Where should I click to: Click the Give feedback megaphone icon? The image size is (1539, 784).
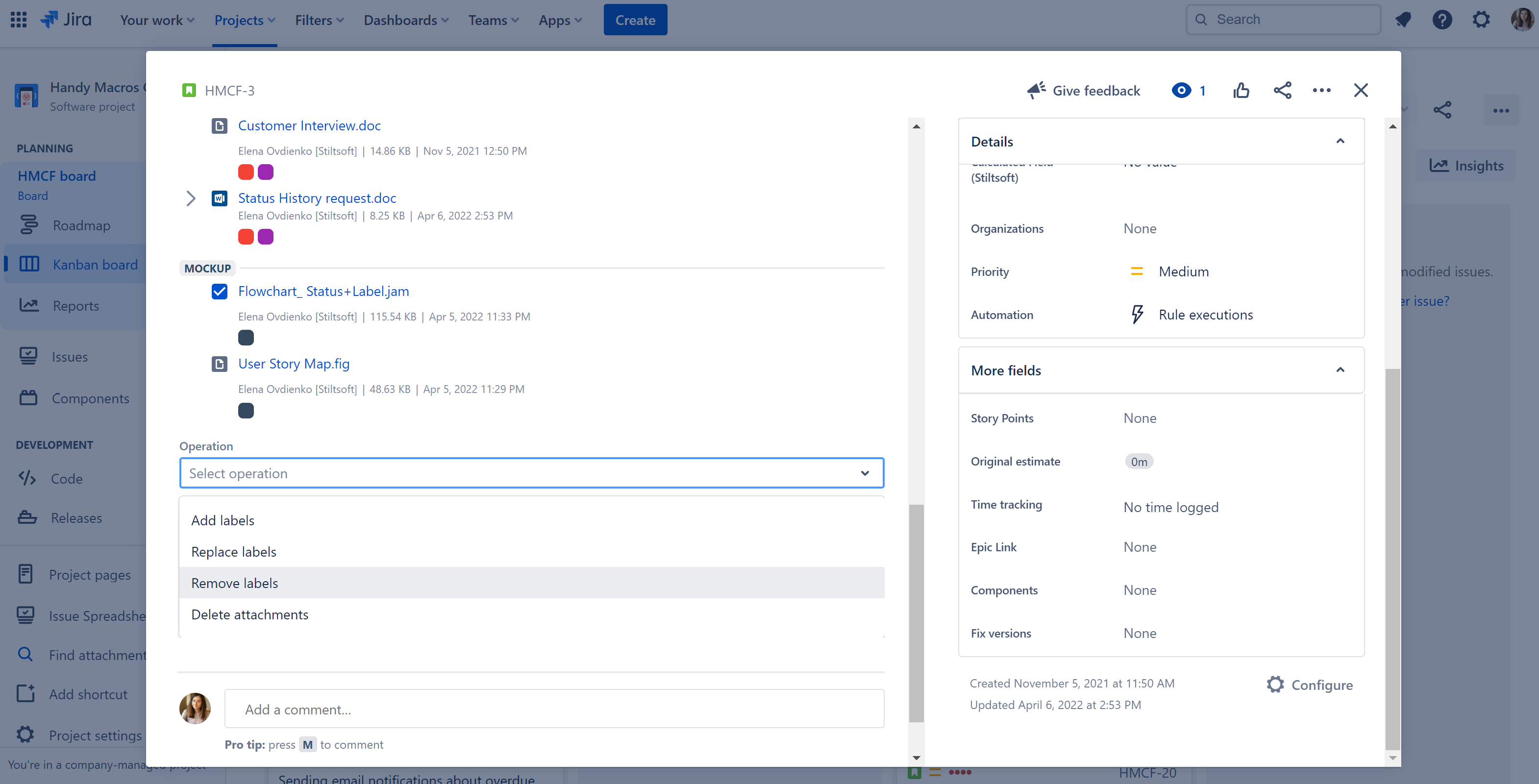click(x=1034, y=90)
